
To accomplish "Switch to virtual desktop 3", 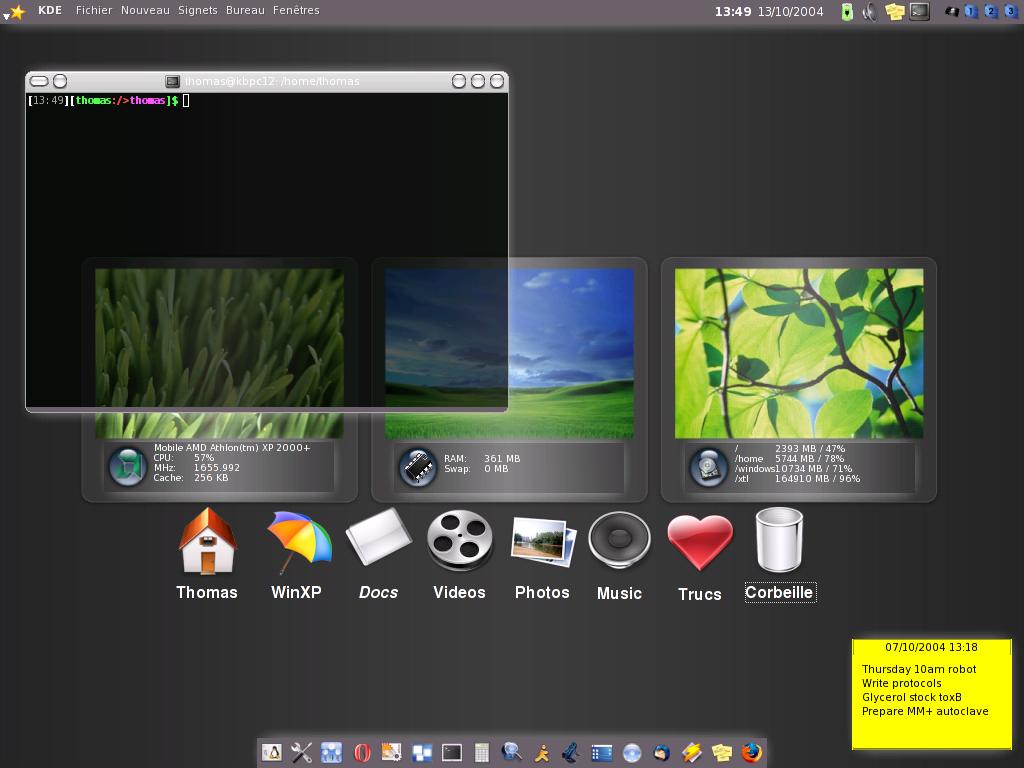I will [x=1011, y=11].
